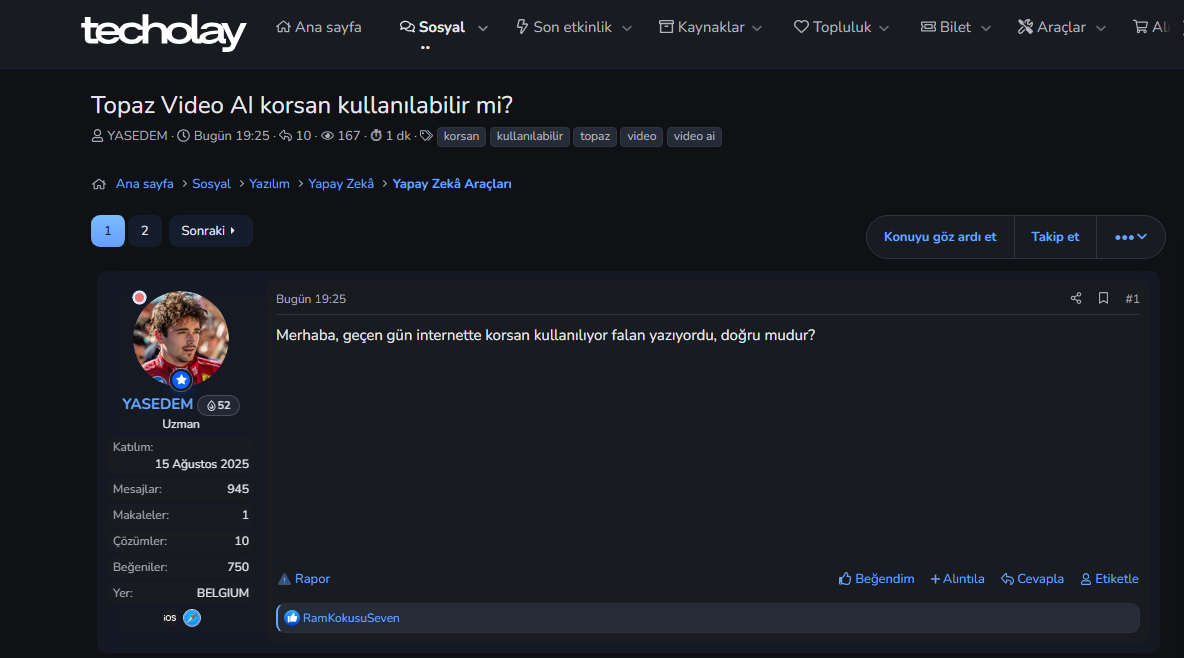Select page 1 in pagination
Image resolution: width=1184 pixels, height=658 pixels.
point(108,231)
